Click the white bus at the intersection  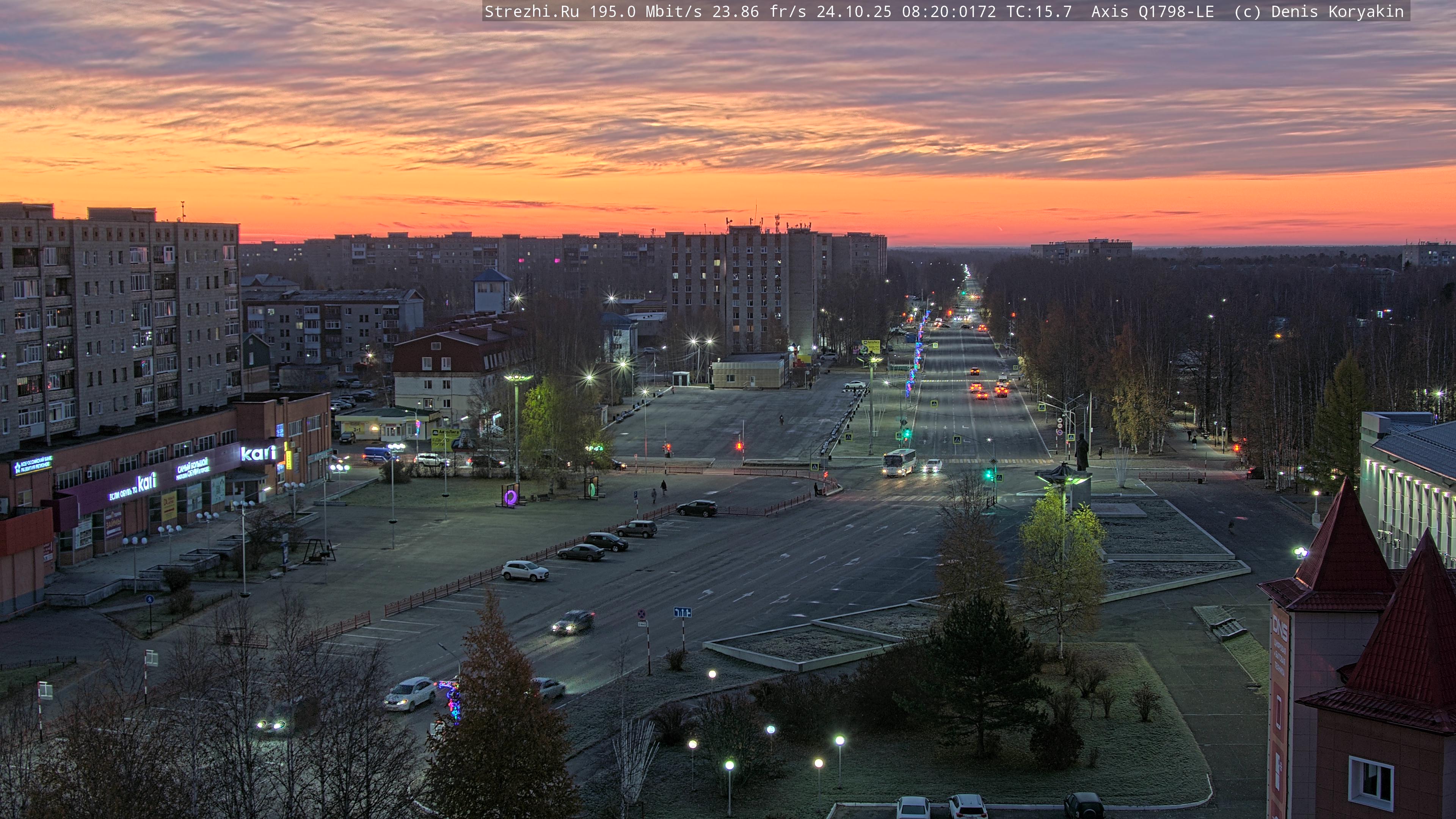pyautogui.click(x=899, y=462)
